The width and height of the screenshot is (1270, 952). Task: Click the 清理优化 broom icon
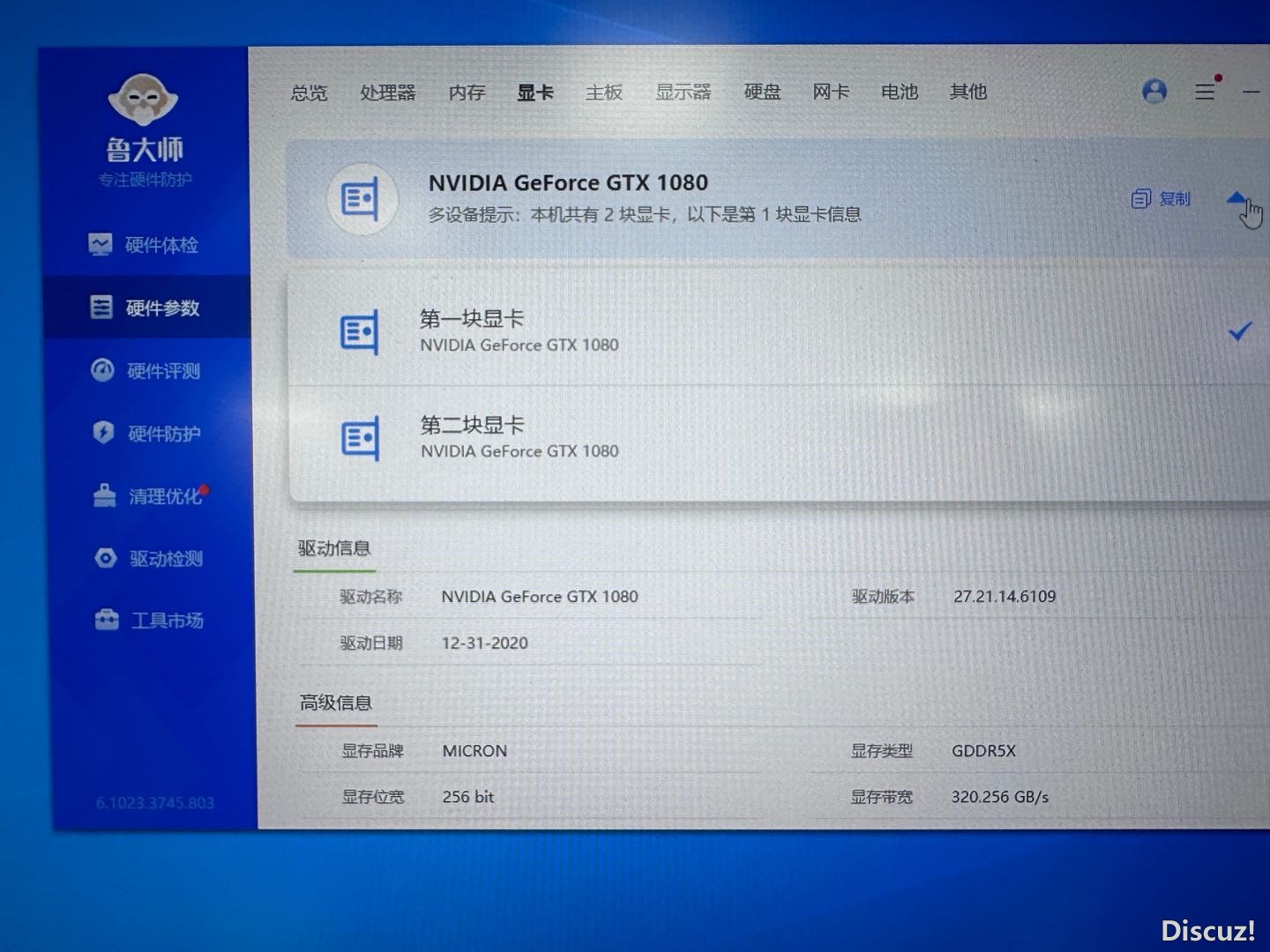(104, 495)
